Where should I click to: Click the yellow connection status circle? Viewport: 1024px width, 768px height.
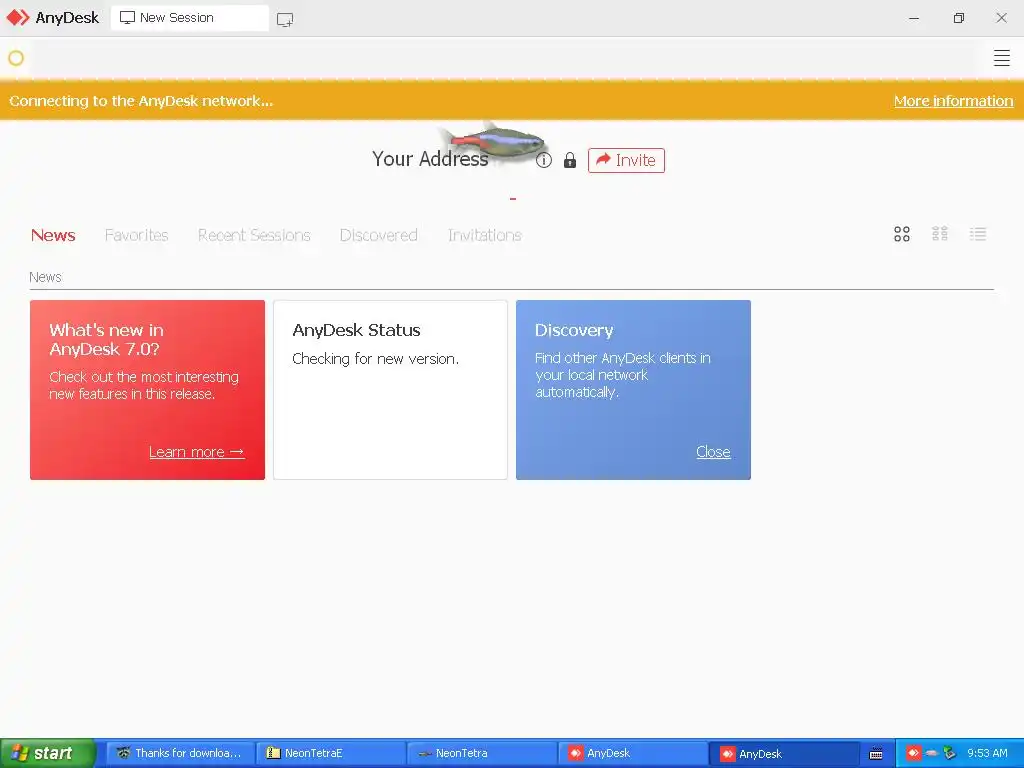16,58
